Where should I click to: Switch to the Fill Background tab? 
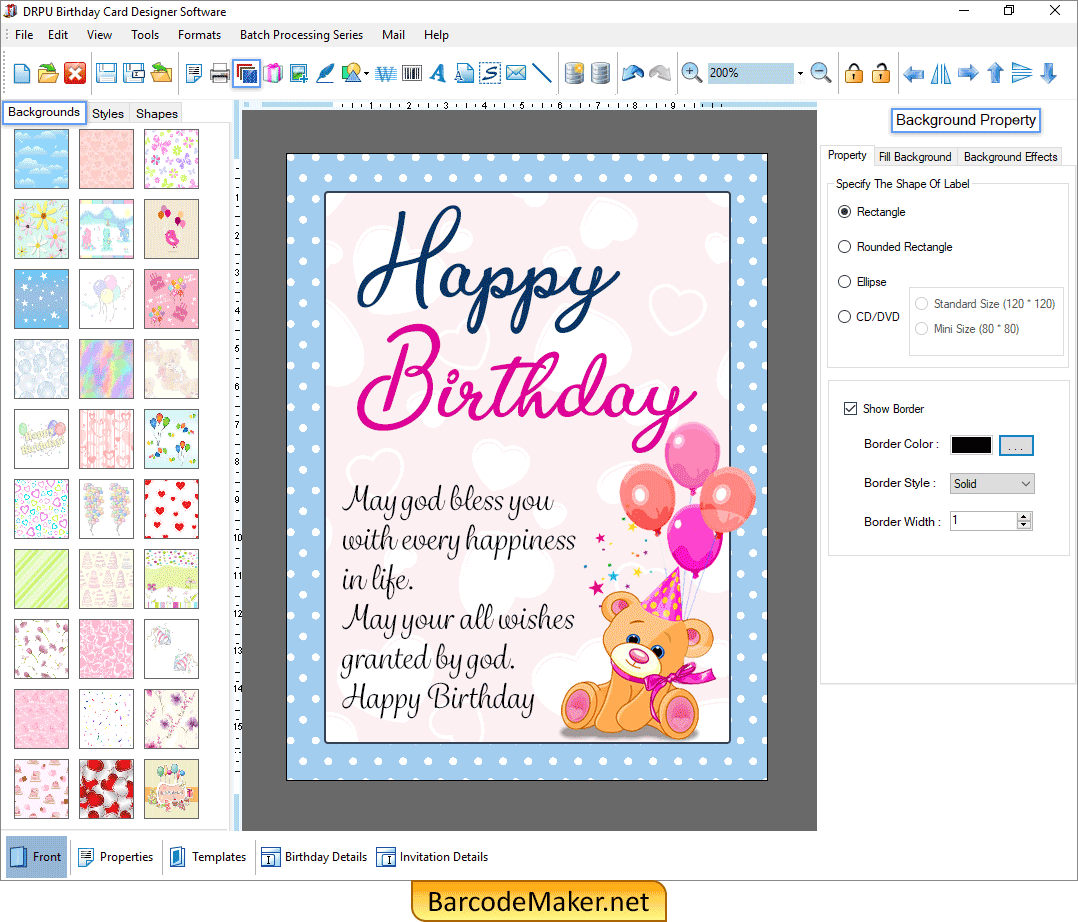pyautogui.click(x=915, y=157)
